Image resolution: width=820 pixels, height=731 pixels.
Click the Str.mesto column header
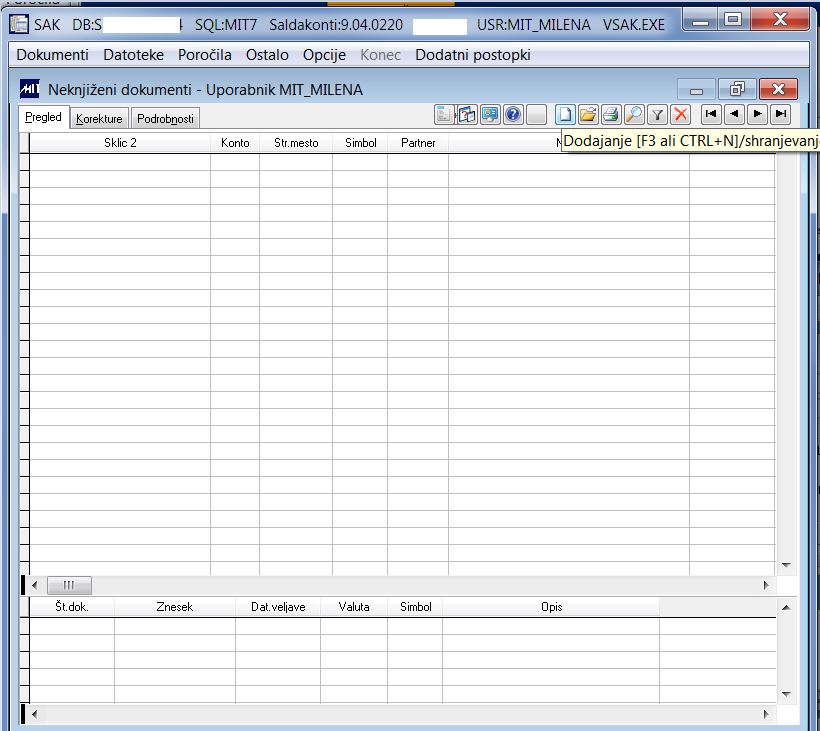[296, 143]
